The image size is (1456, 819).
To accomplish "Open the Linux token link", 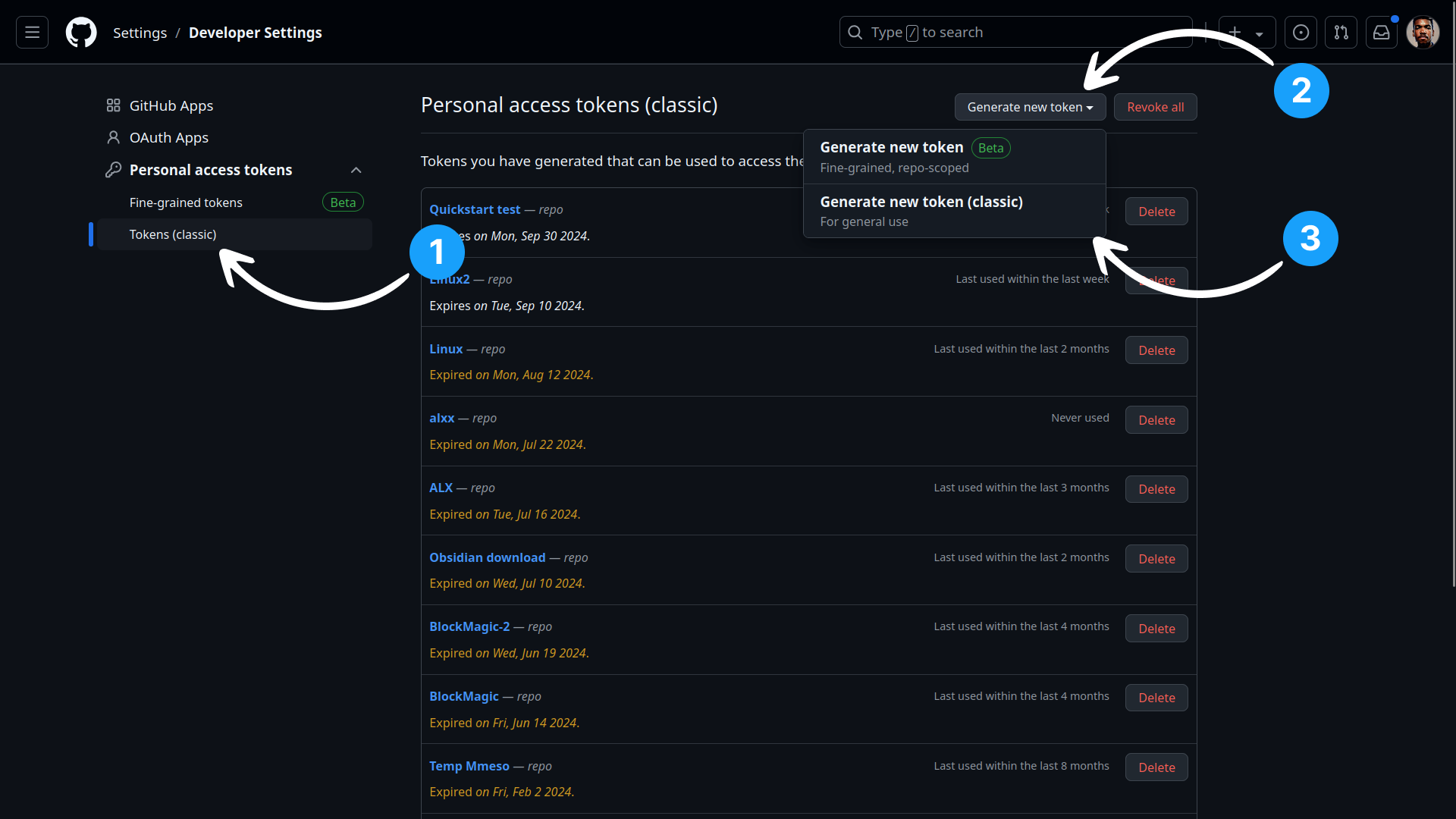I will point(446,349).
